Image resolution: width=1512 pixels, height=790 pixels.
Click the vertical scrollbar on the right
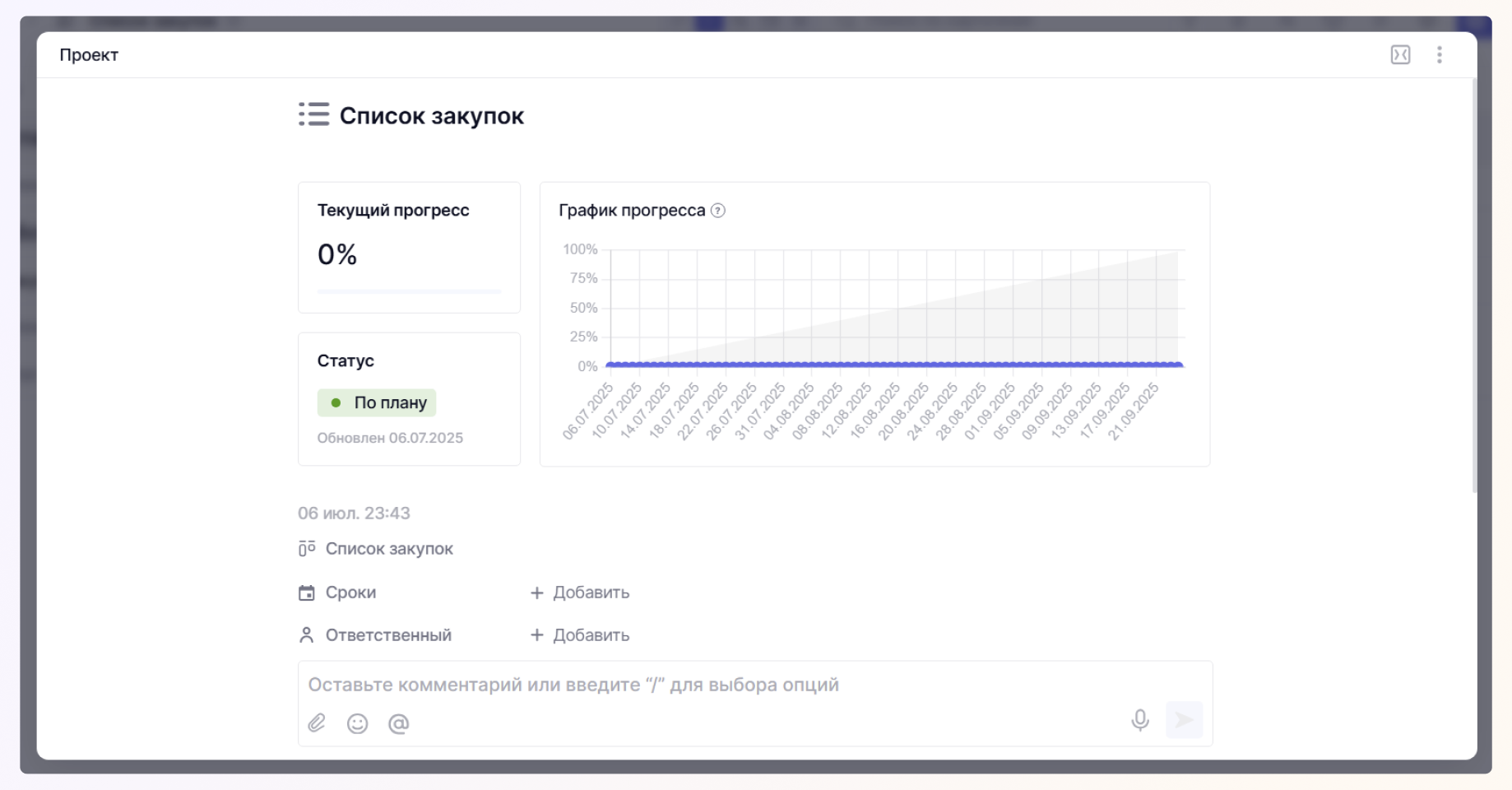[1474, 288]
